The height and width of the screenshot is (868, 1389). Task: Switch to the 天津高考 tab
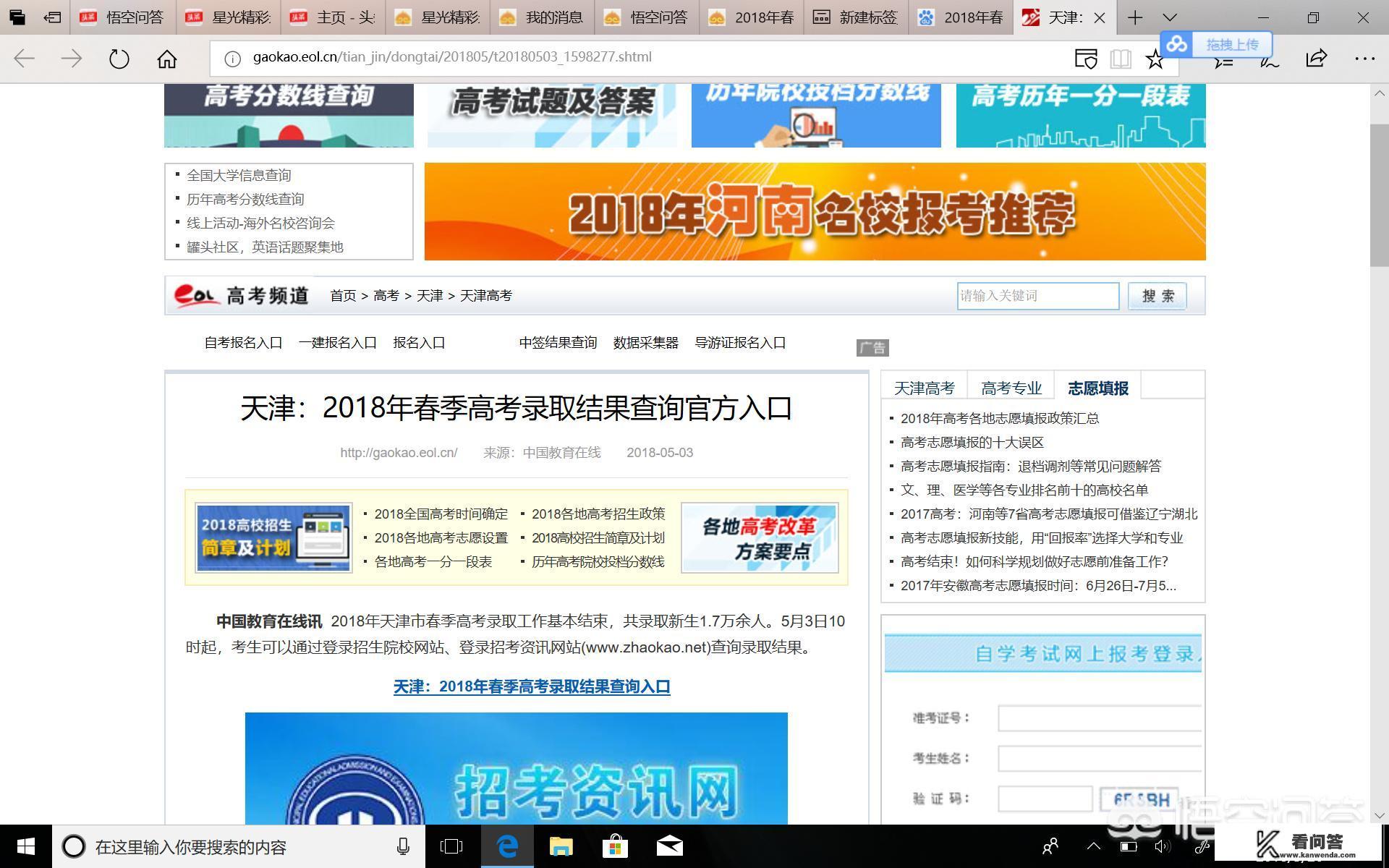pos(925,388)
